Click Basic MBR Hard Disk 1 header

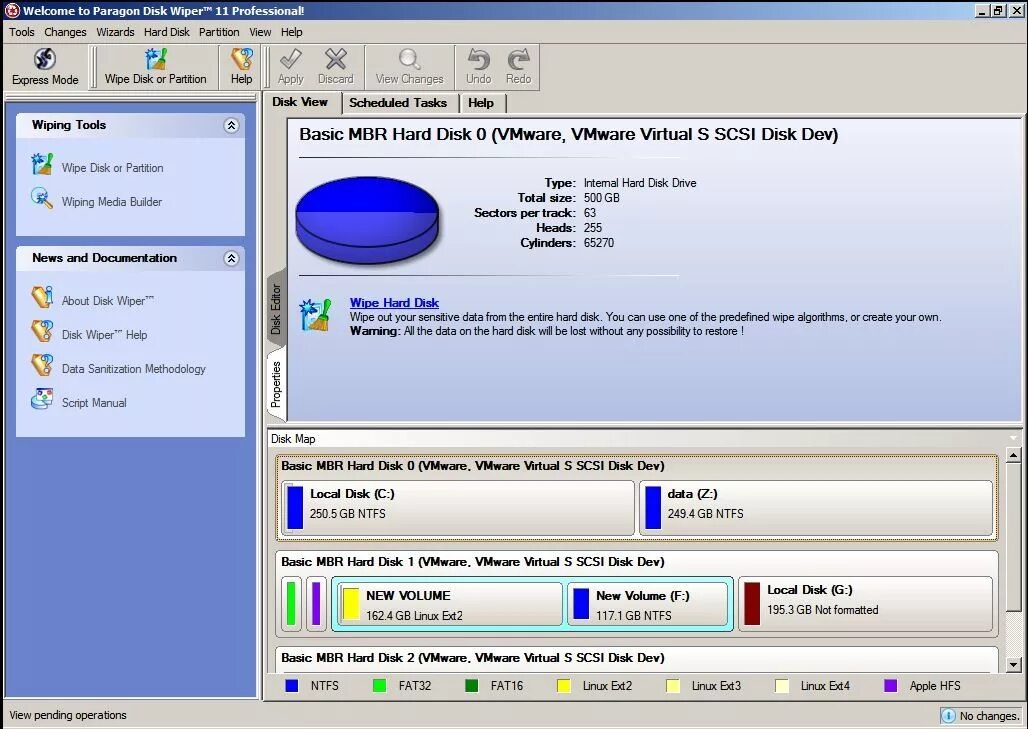(x=473, y=562)
